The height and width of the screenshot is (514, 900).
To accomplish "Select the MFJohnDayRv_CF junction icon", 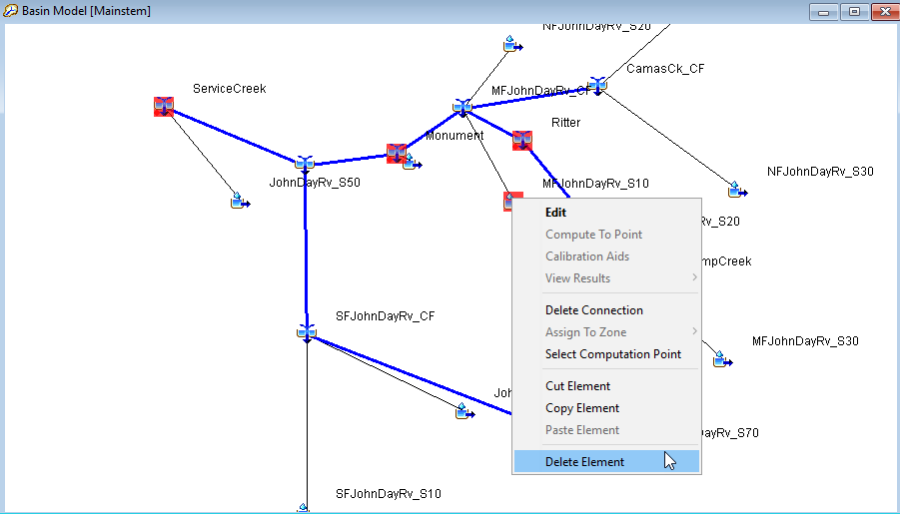I will (462, 106).
